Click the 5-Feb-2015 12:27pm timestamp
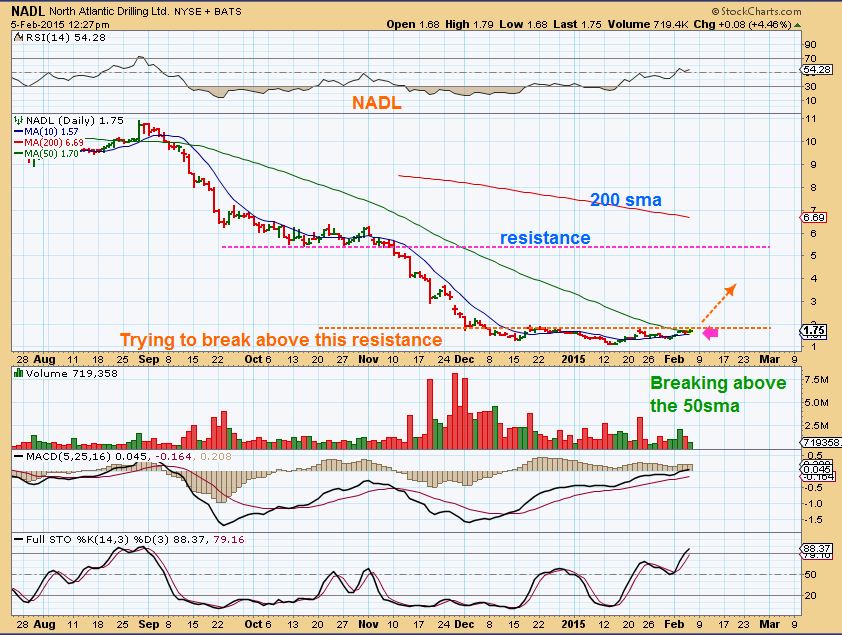This screenshot has width=842, height=635. pyautogui.click(x=60, y=25)
